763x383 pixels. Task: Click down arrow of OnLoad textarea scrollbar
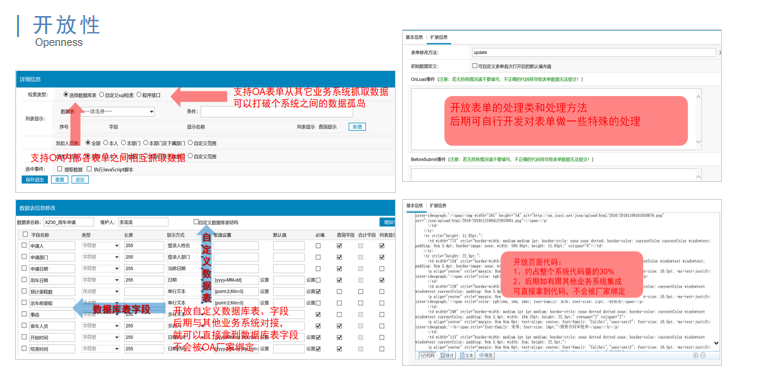coord(698,142)
